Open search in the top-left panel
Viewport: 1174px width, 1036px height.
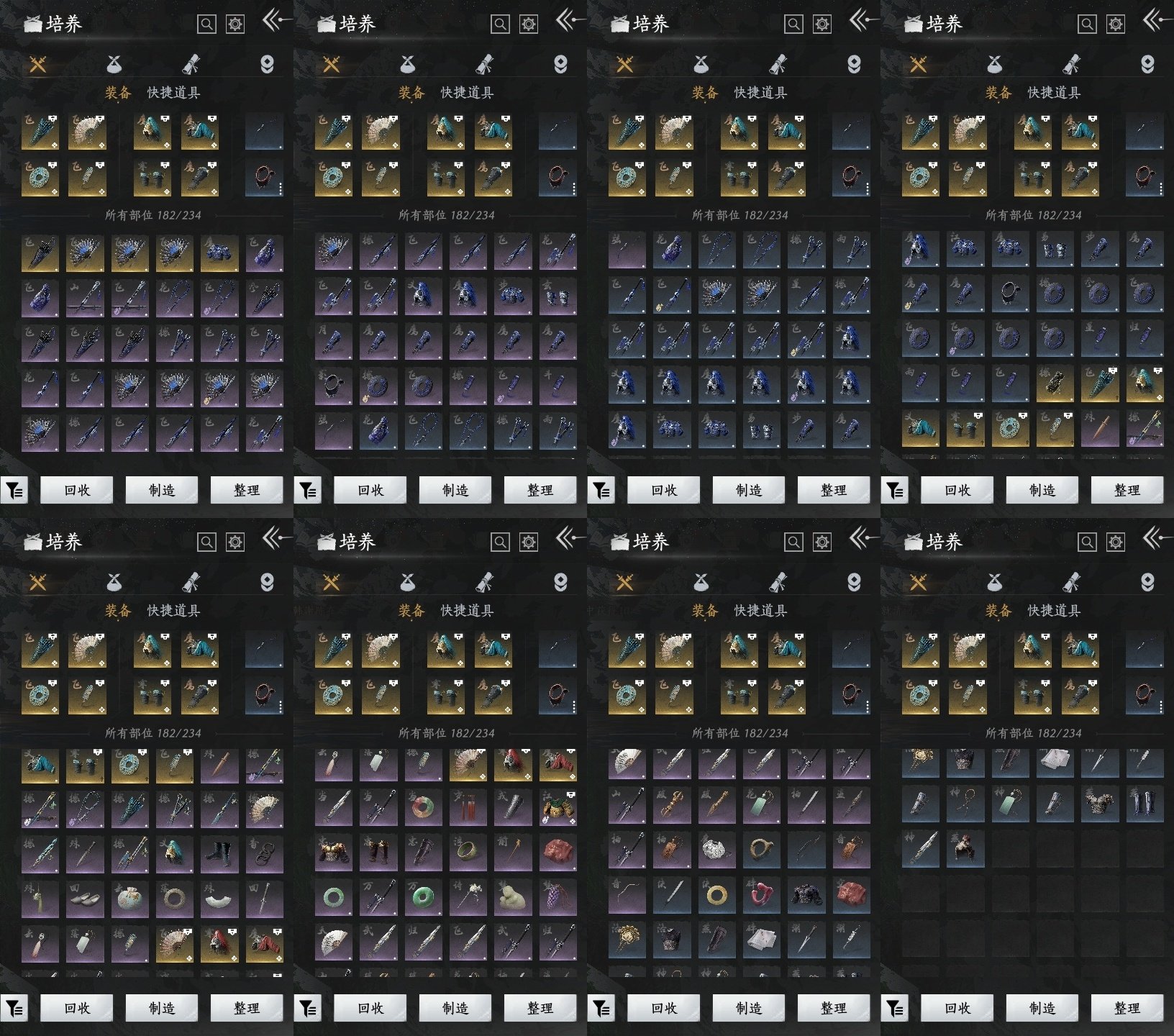(x=206, y=24)
